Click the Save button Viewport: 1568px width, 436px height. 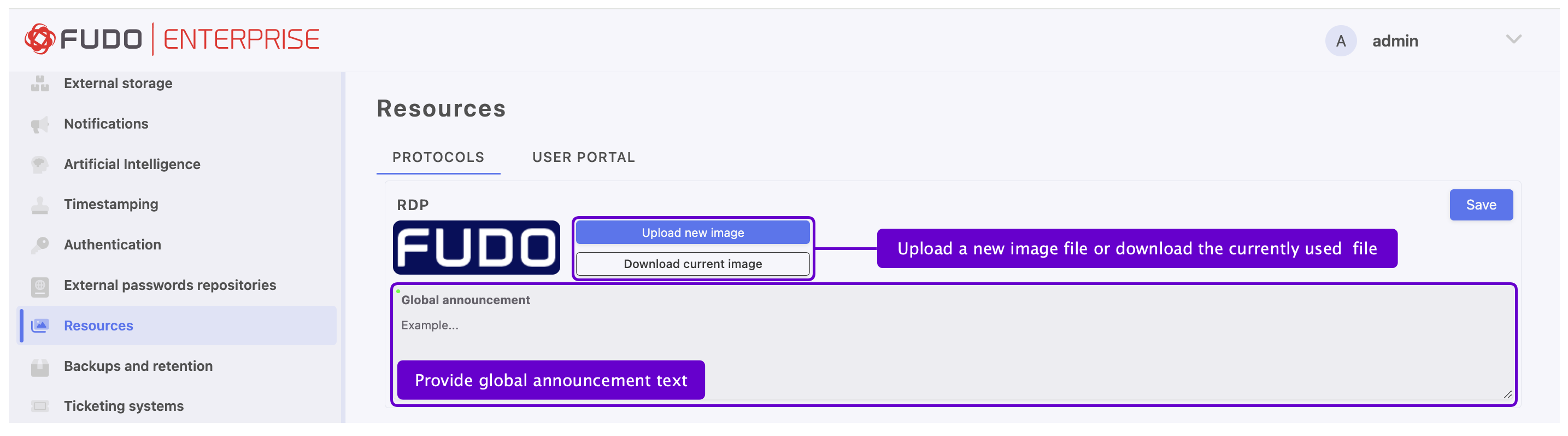[1481, 205]
